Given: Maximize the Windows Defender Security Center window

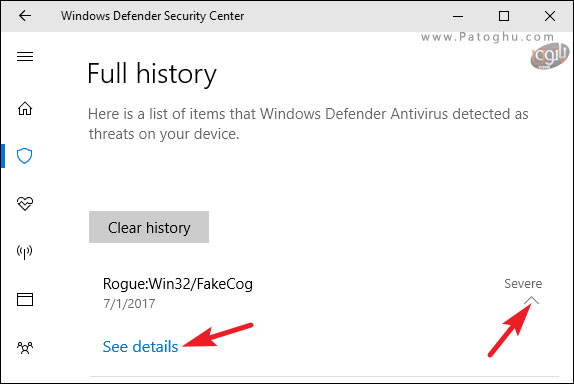Looking at the screenshot, I should [x=504, y=16].
